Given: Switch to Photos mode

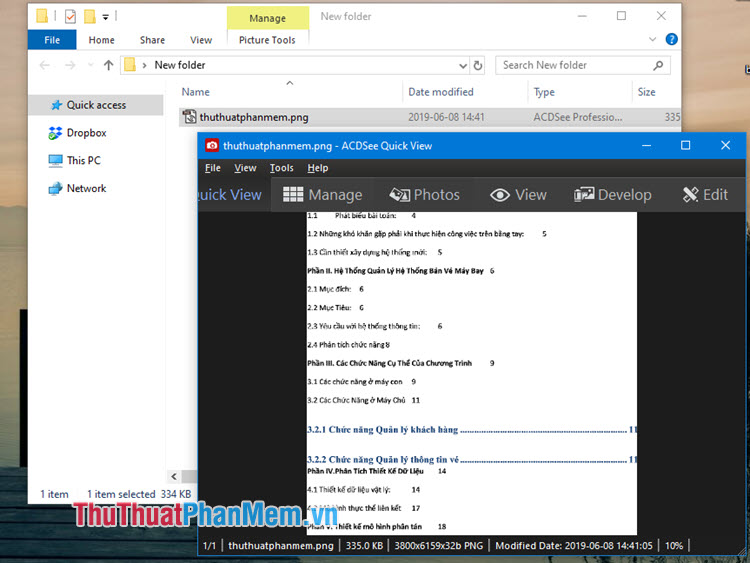Looking at the screenshot, I should tap(424, 195).
